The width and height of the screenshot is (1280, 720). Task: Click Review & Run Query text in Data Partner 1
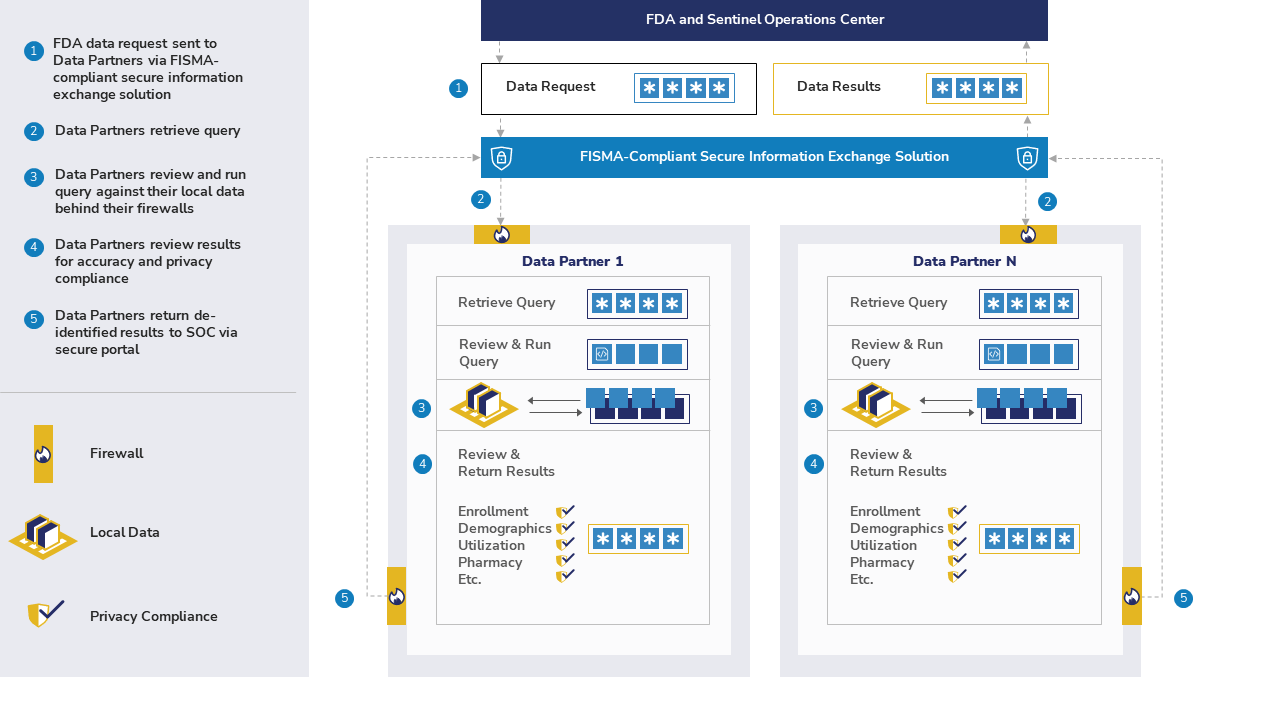click(x=505, y=353)
